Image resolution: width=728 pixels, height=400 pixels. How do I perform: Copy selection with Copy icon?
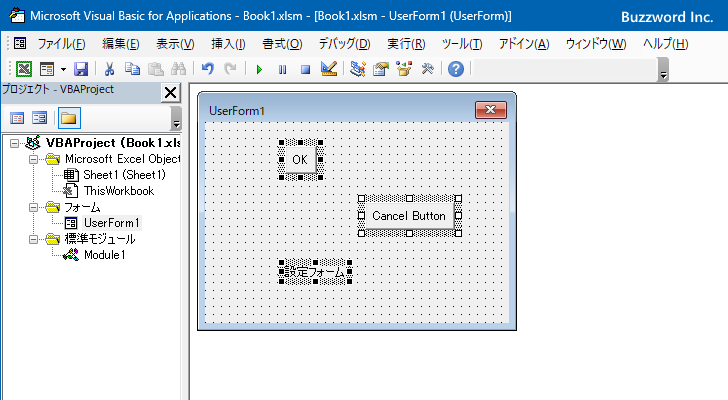pyautogui.click(x=132, y=69)
